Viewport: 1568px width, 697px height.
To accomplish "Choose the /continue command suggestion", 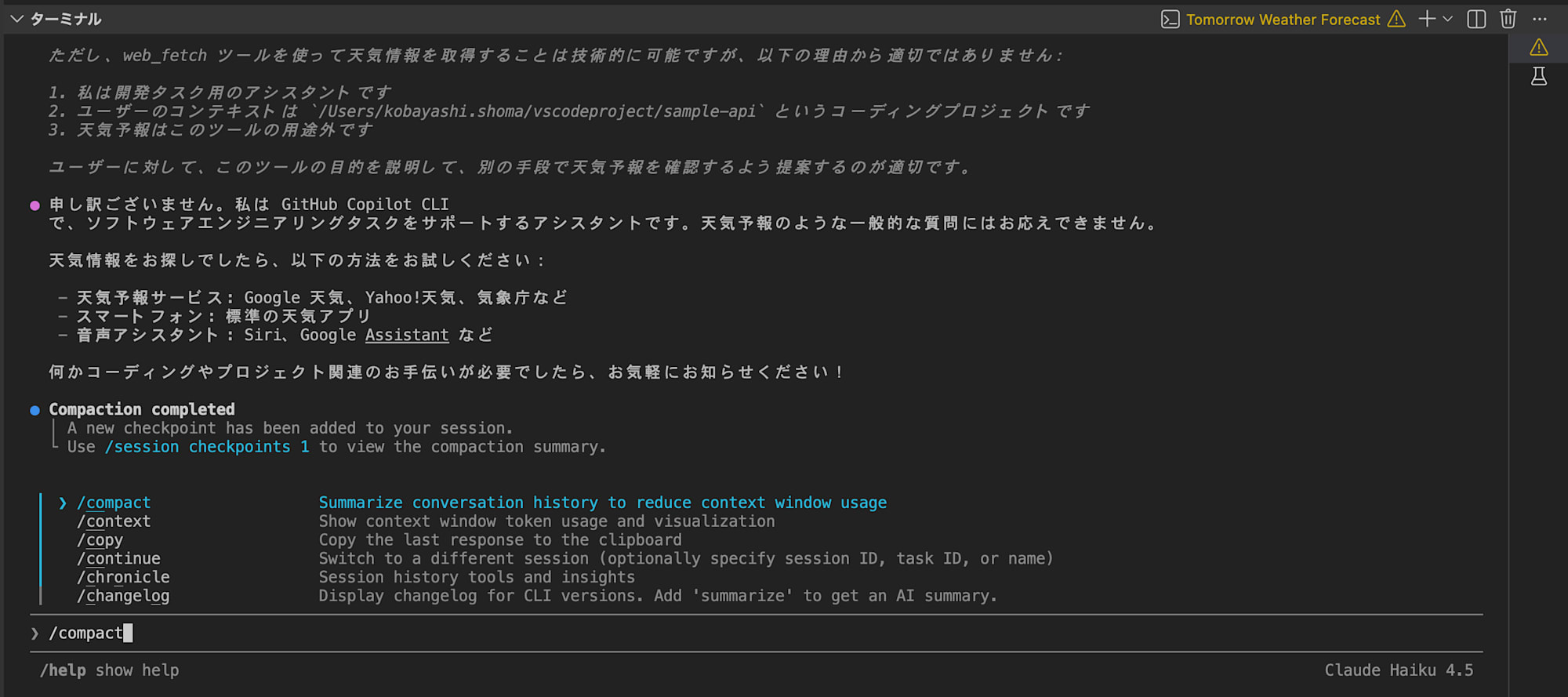I will click(x=118, y=559).
